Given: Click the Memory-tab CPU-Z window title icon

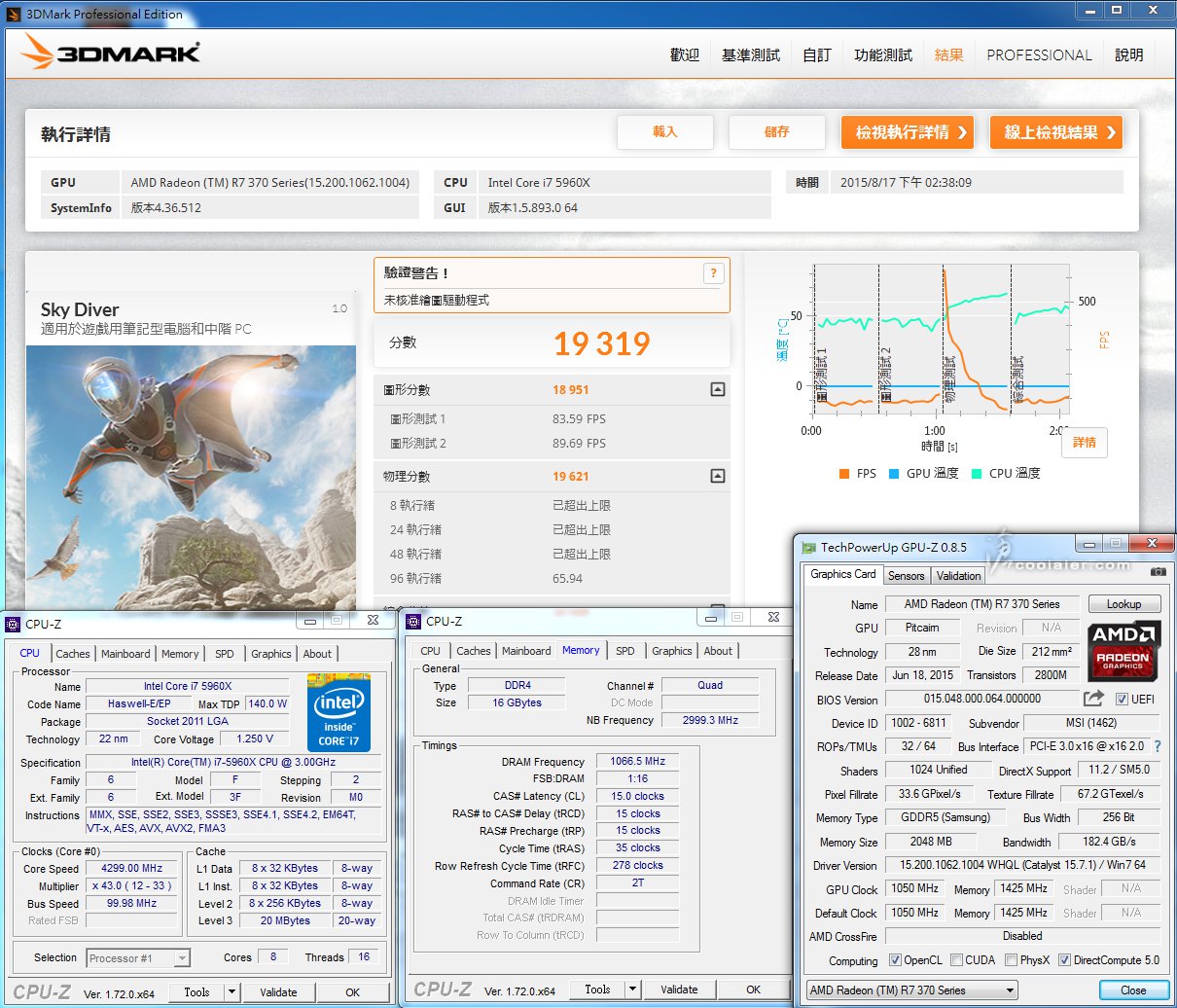Looking at the screenshot, I should coord(414,622).
